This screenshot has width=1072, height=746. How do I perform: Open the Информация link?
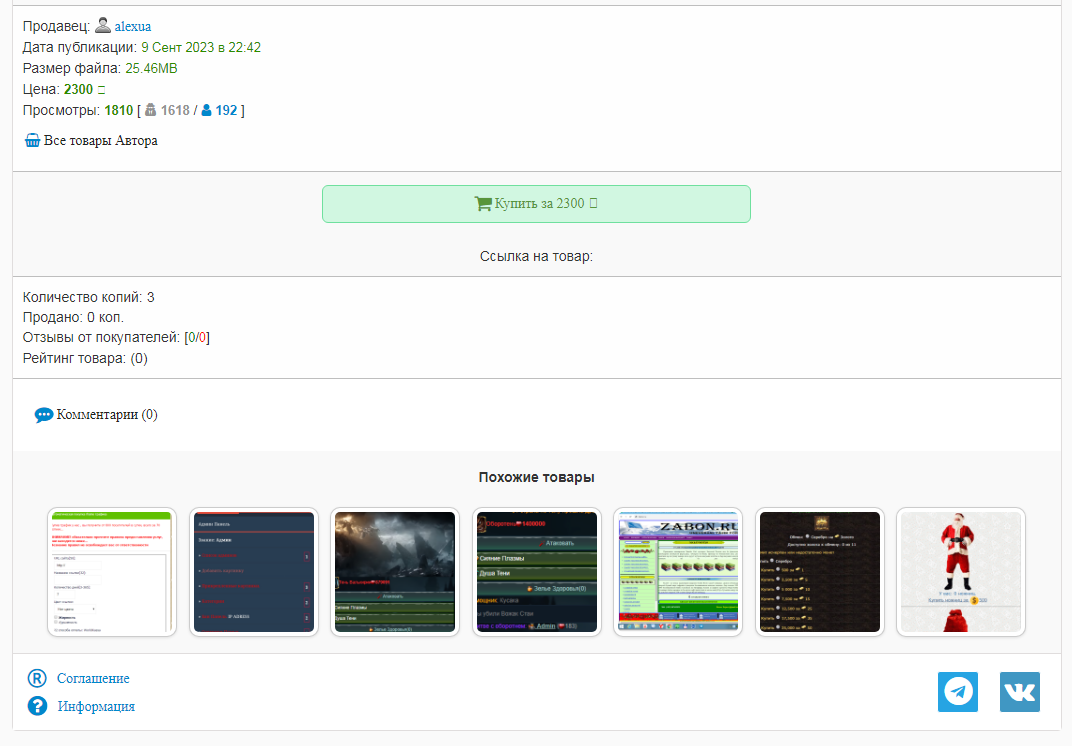point(96,707)
